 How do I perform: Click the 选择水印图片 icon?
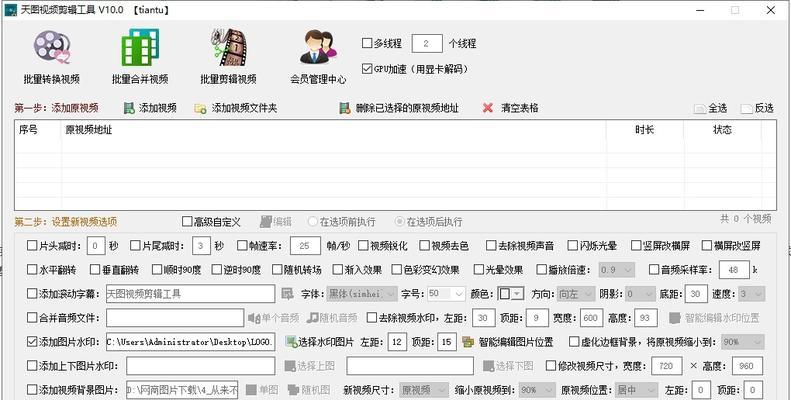tap(291, 342)
